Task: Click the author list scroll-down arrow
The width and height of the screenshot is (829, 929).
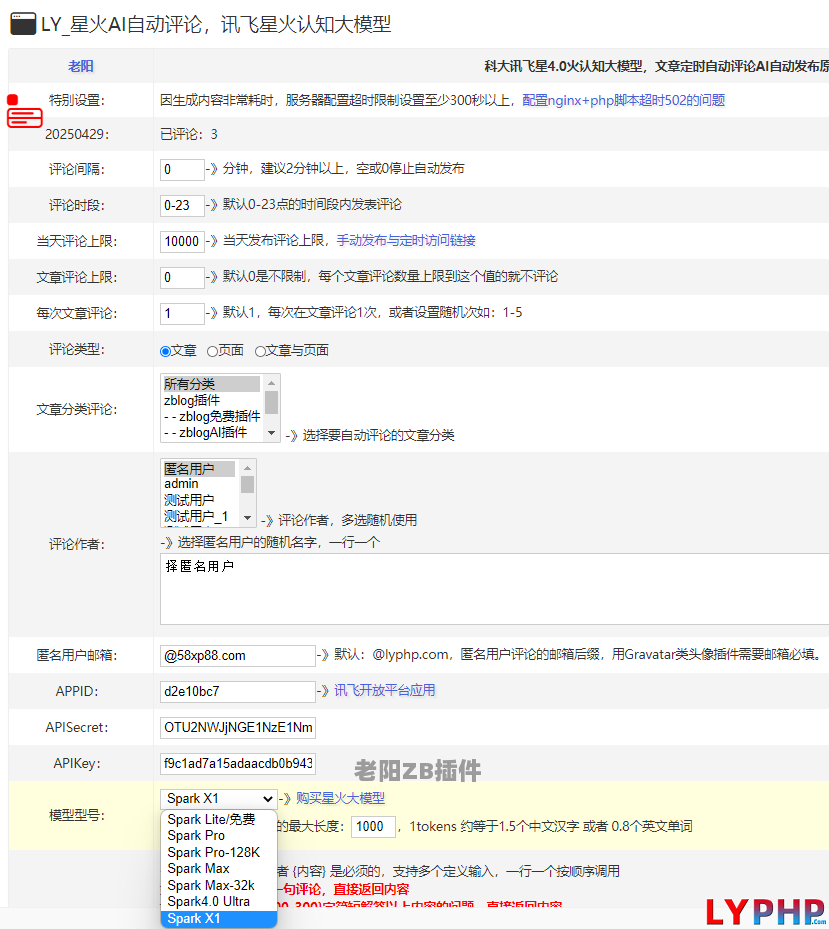Action: coord(248,518)
